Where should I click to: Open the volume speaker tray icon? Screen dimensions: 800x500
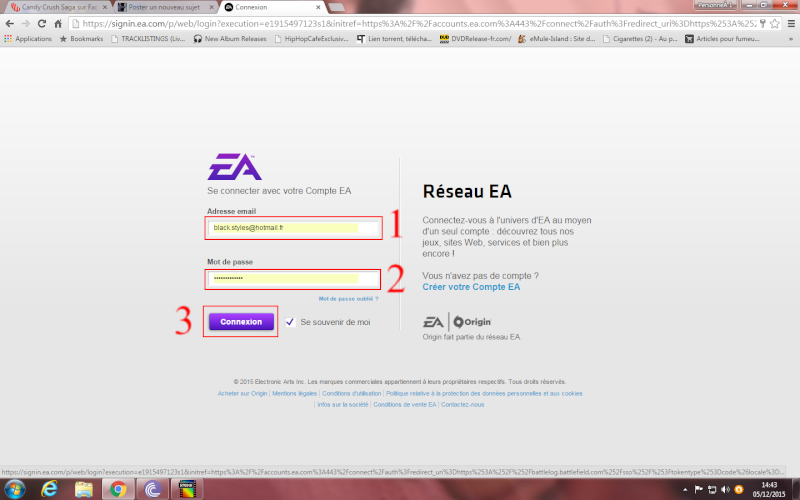coord(726,490)
